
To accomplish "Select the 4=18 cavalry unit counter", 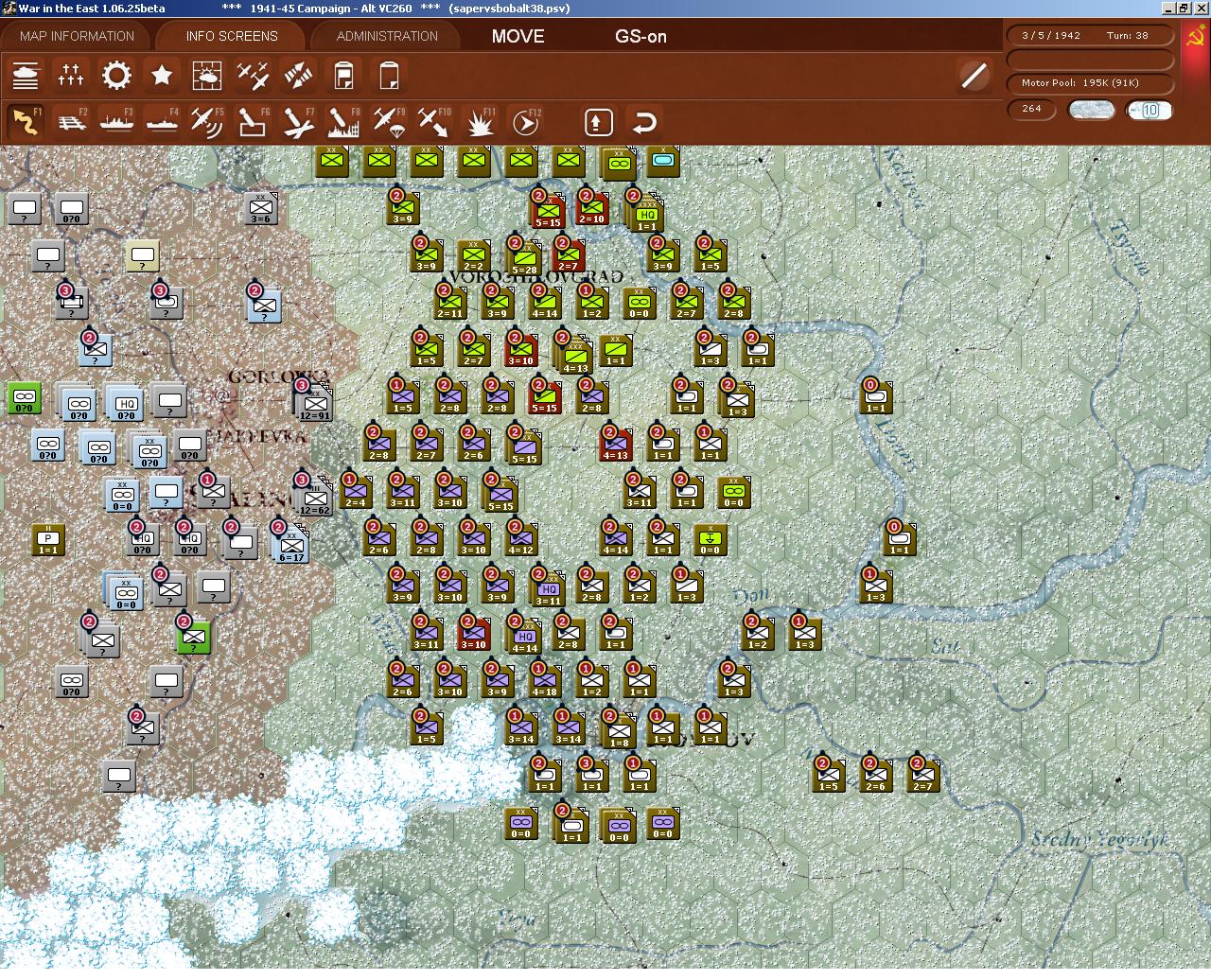I will tap(544, 679).
